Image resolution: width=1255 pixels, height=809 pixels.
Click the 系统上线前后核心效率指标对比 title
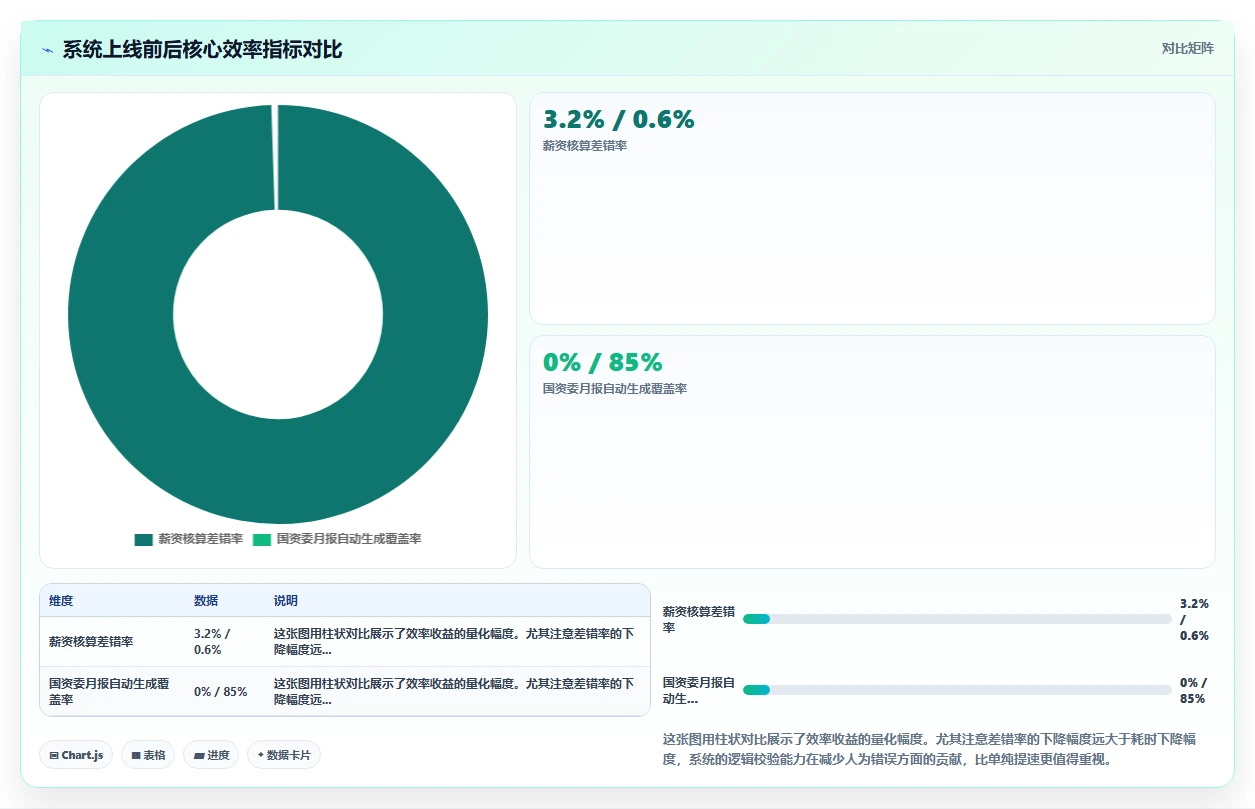point(203,50)
